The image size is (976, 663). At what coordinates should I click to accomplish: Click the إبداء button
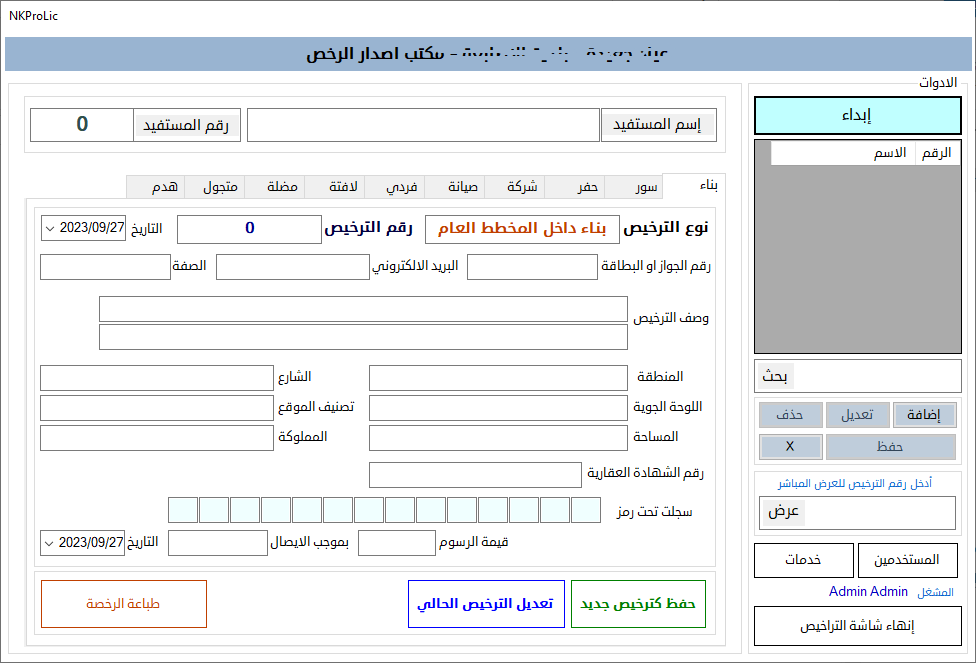click(858, 115)
